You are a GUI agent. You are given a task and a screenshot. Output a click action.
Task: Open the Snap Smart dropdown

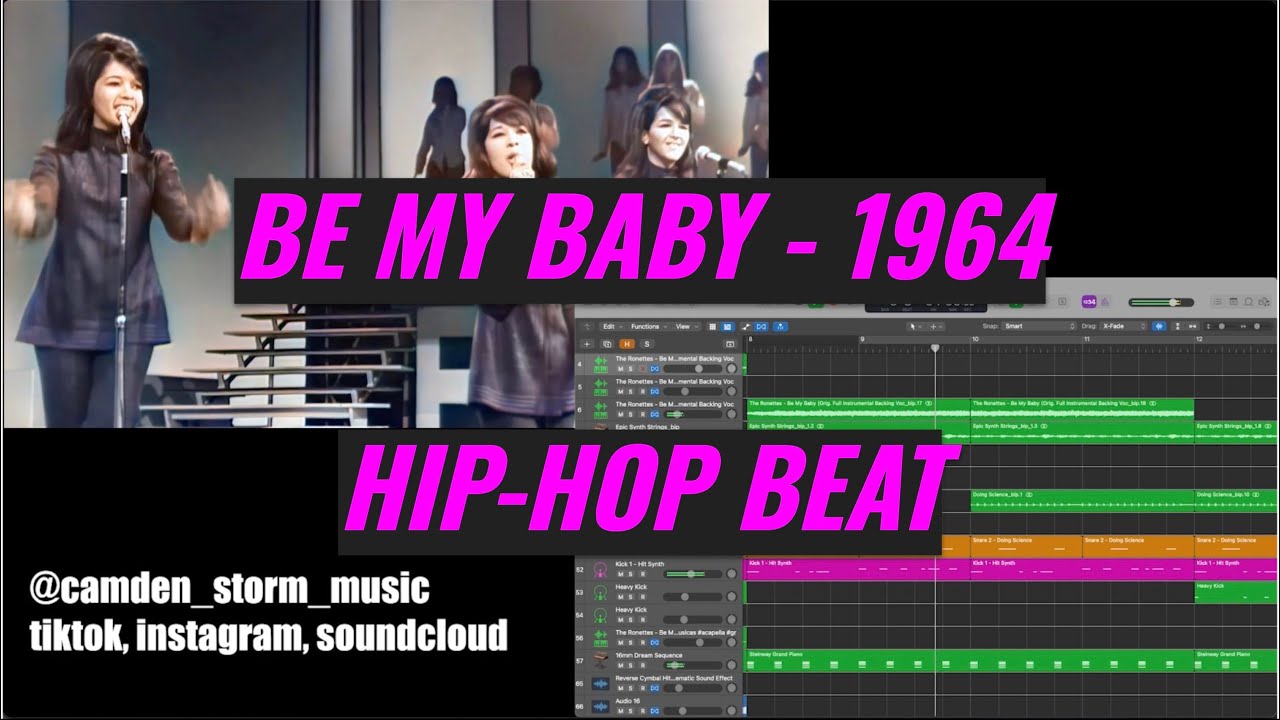(1037, 326)
